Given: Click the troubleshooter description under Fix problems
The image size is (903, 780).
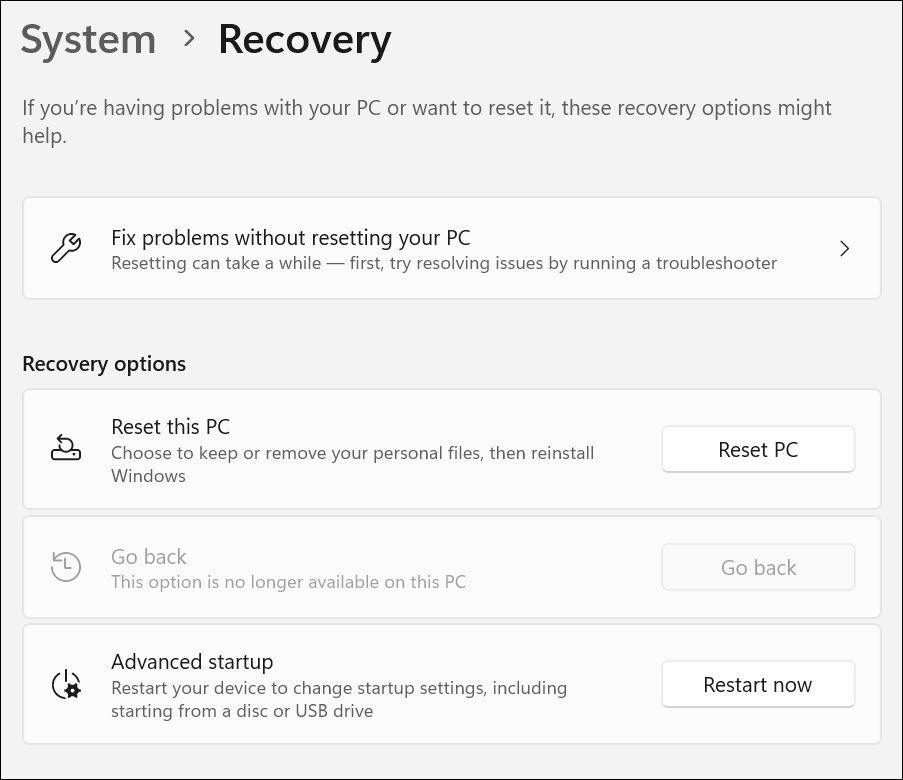Looking at the screenshot, I should coord(444,263).
